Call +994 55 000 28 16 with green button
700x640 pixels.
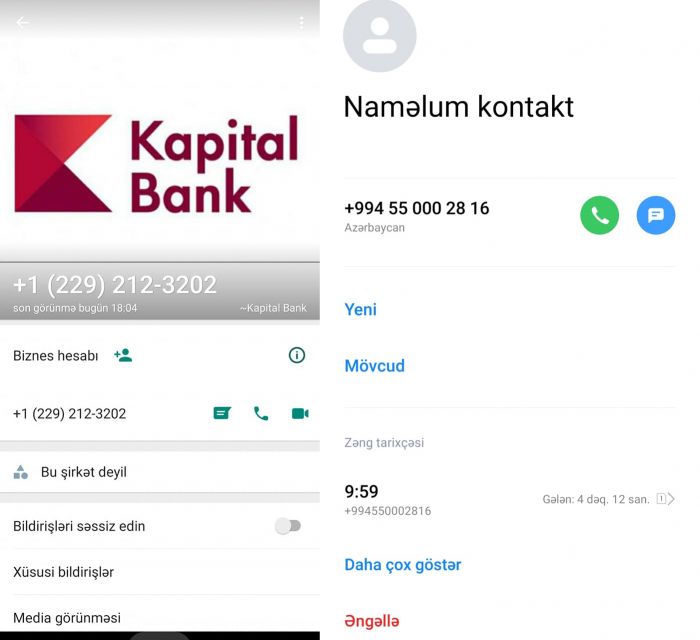tap(600, 215)
